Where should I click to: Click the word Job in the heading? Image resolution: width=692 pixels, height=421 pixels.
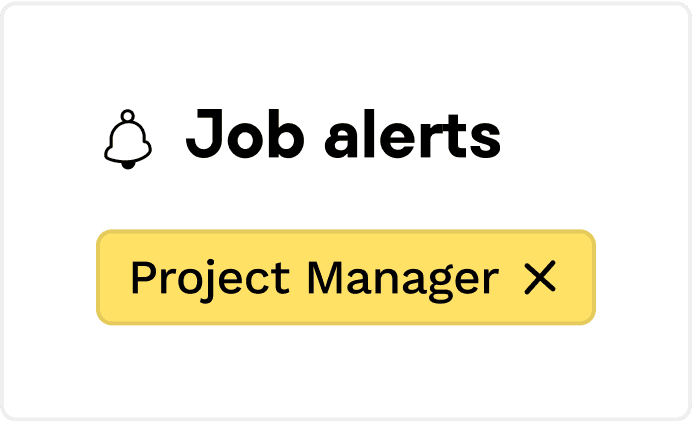tap(245, 138)
